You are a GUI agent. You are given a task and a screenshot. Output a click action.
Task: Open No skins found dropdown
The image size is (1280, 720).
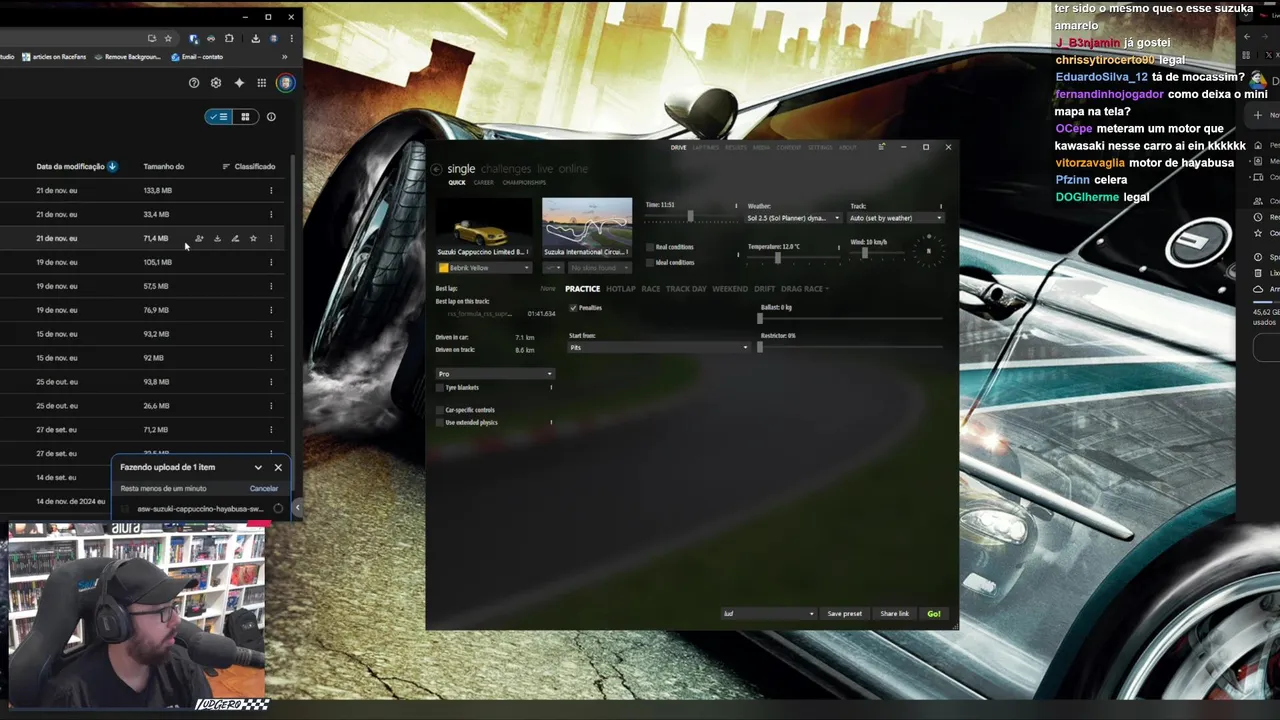click(x=600, y=268)
